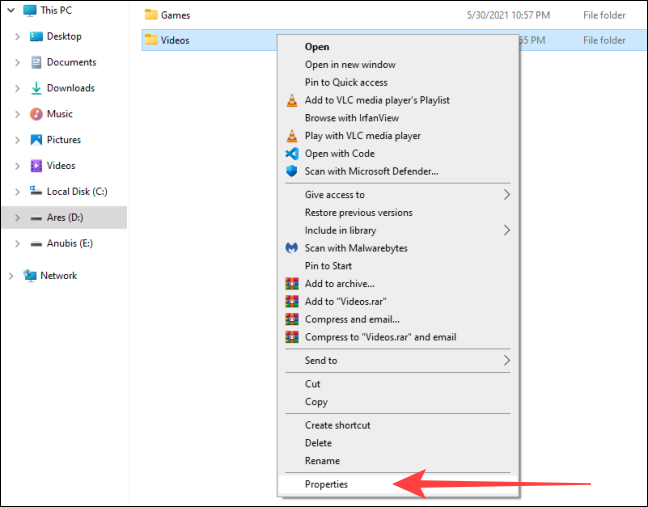The image size is (648, 507).
Task: Expand the Network node in sidebar
Action: [10, 276]
